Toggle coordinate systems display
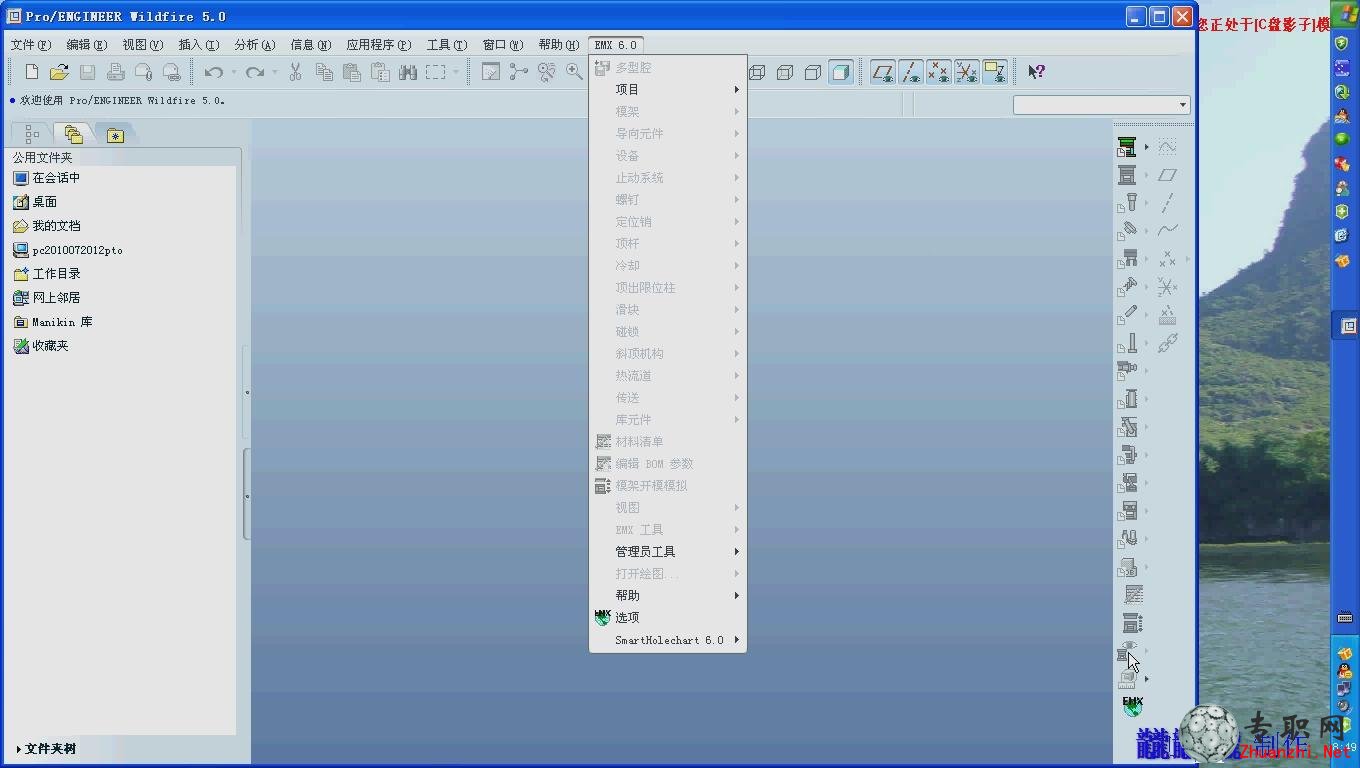This screenshot has height=768, width=1360. coord(966,72)
